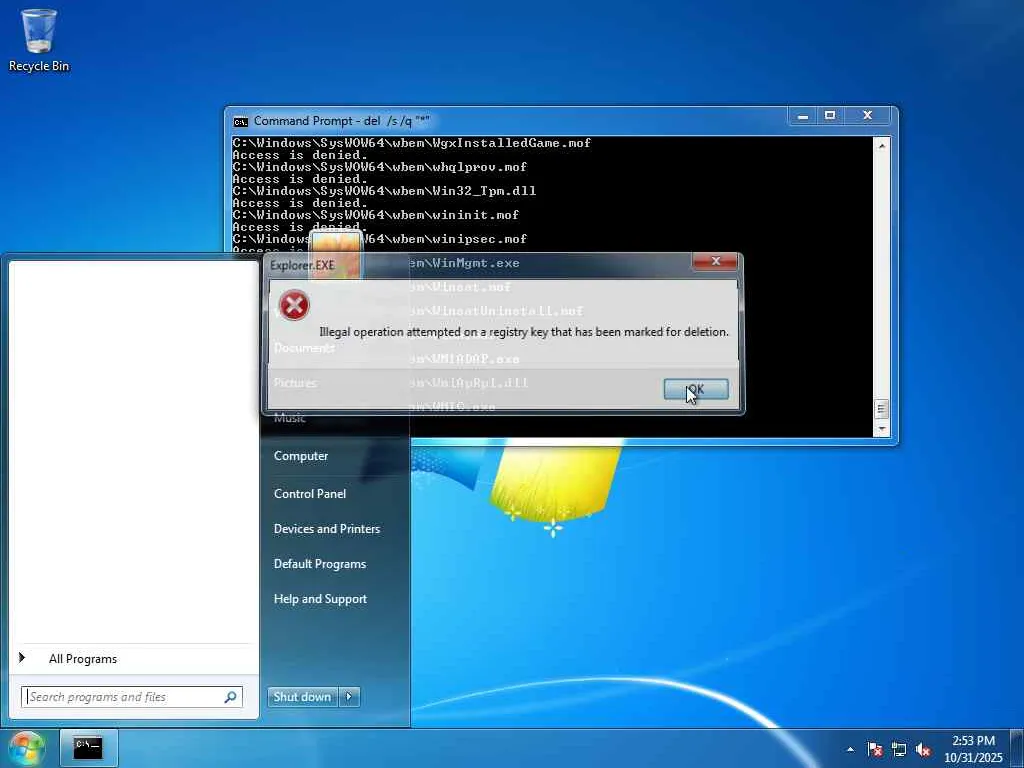Open Music from the Start menu

click(x=290, y=419)
